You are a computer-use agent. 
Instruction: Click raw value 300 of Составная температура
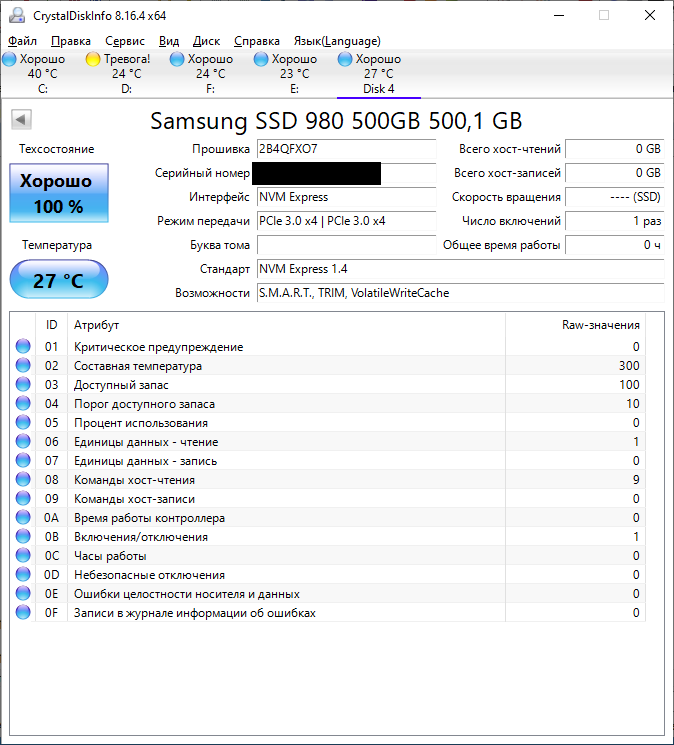click(629, 365)
